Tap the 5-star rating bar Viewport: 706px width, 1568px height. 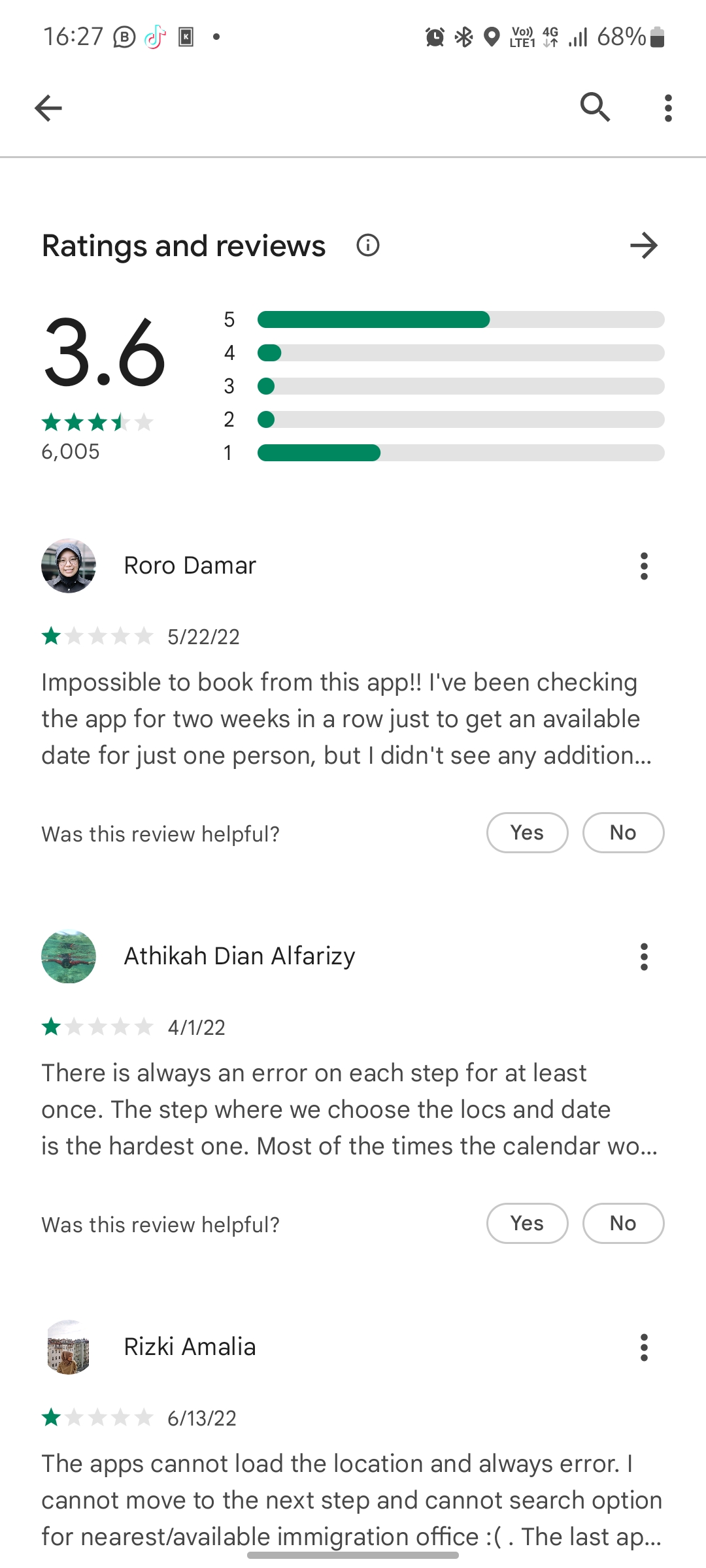(461, 319)
